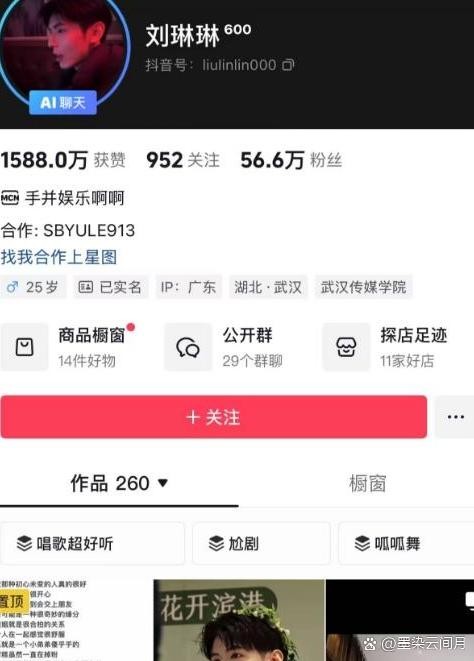Open the pinned 置顶 video thumbnail
The width and height of the screenshot is (474, 661).
[x=76, y=620]
